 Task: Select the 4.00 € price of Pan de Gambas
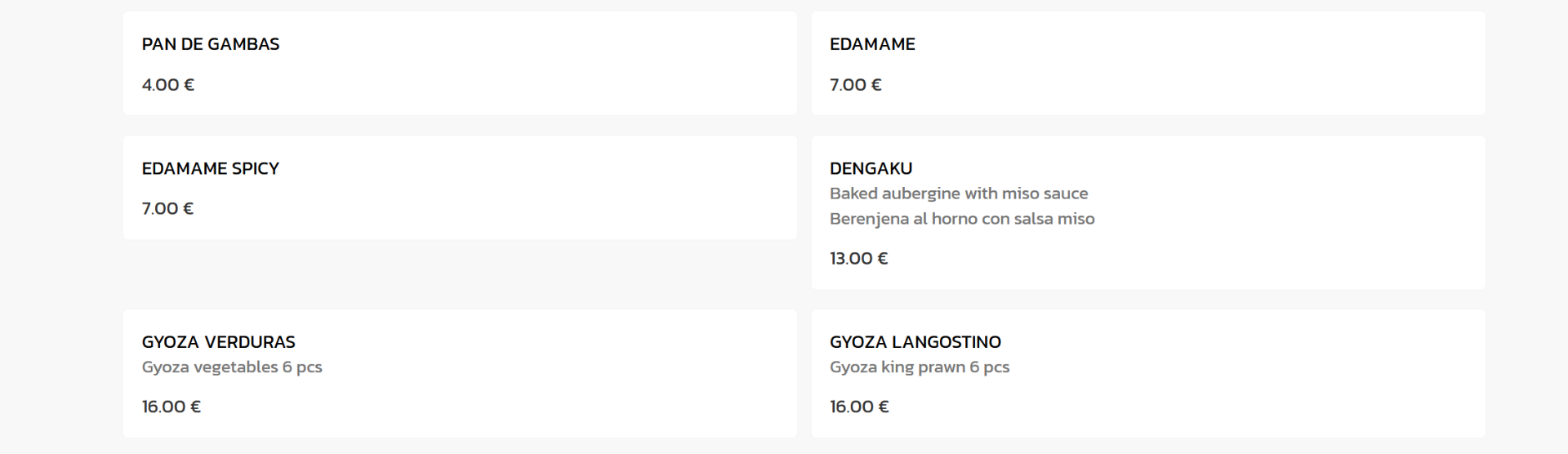(167, 85)
